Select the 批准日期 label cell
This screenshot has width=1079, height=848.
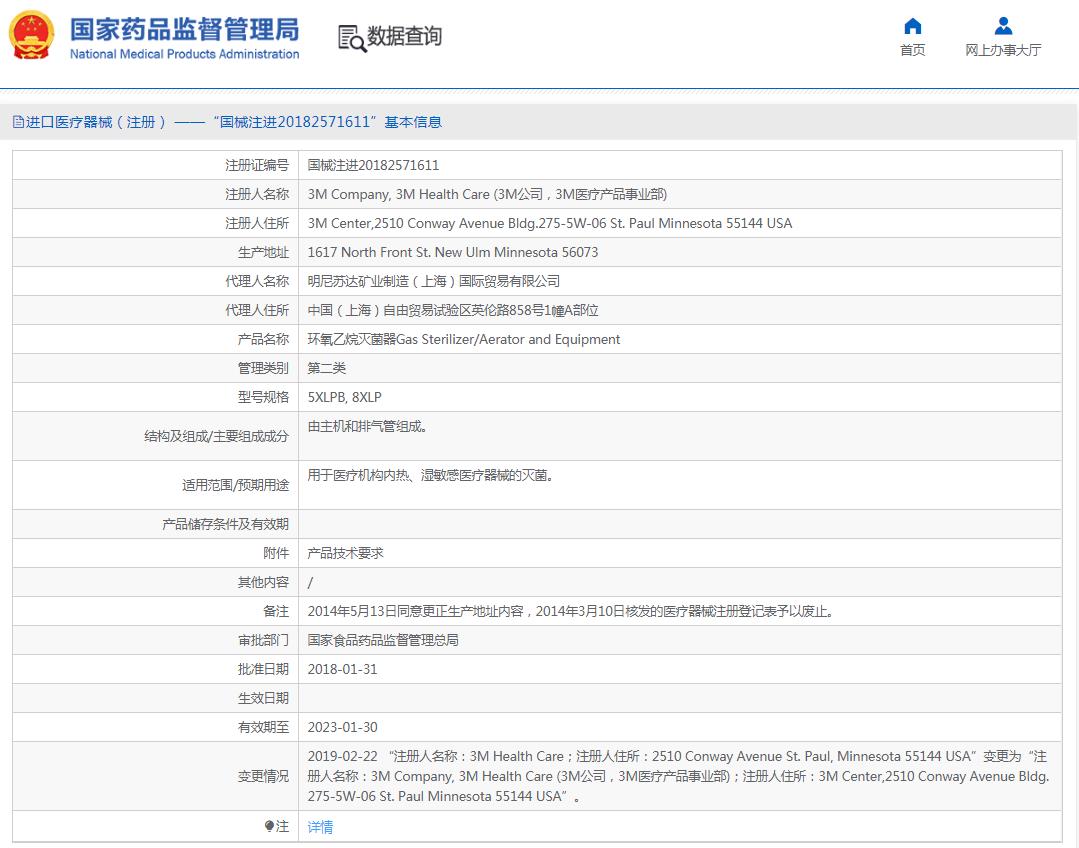(156, 668)
